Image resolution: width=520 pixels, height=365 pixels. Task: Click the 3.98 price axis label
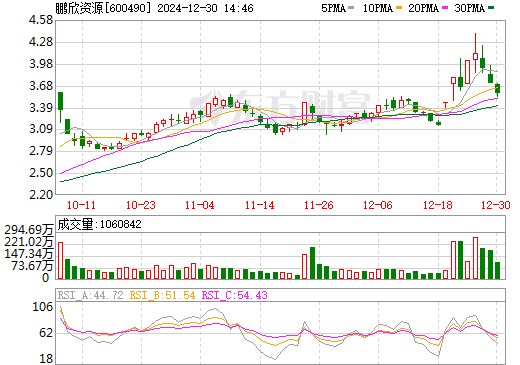41,64
